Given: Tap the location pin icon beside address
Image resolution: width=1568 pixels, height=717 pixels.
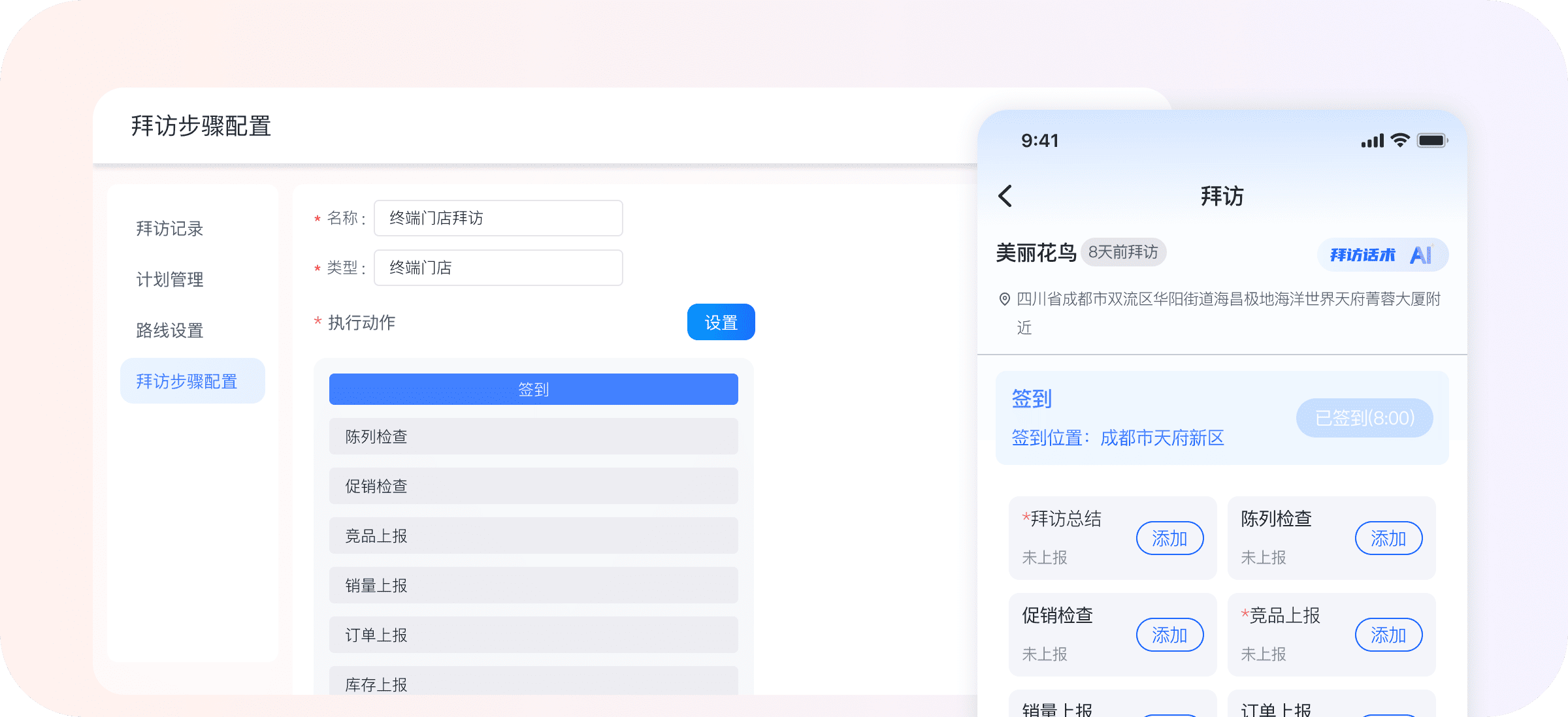Looking at the screenshot, I should click(1004, 299).
